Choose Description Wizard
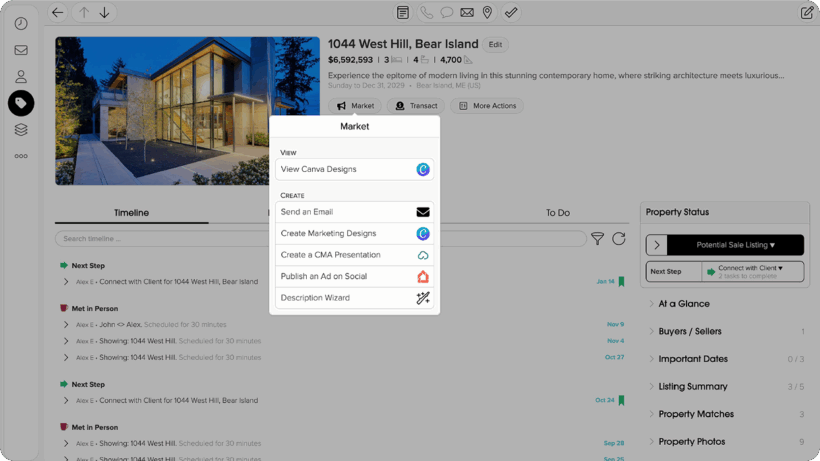 (355, 298)
